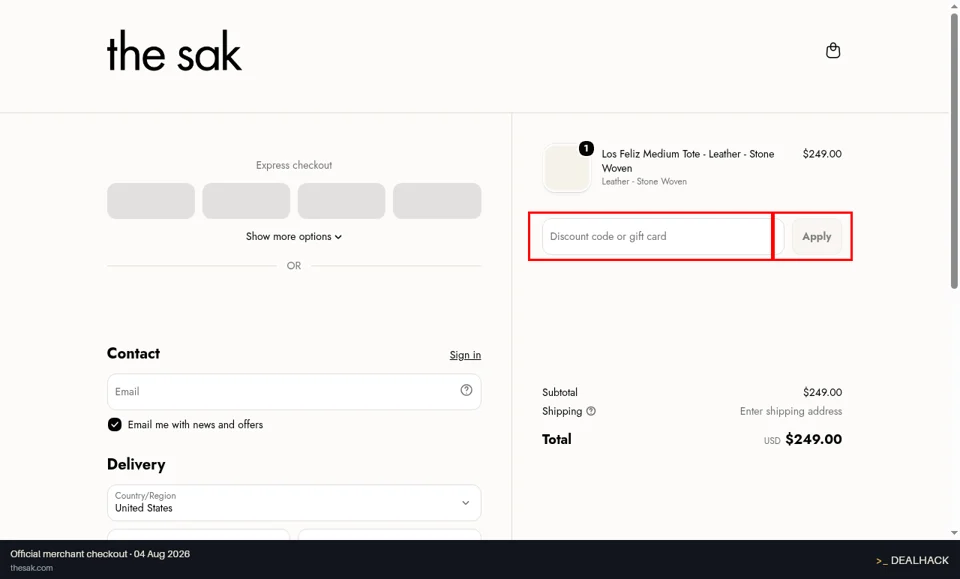Click the Enter shipping address text
Viewport: 960px width, 579px height.
(x=791, y=411)
